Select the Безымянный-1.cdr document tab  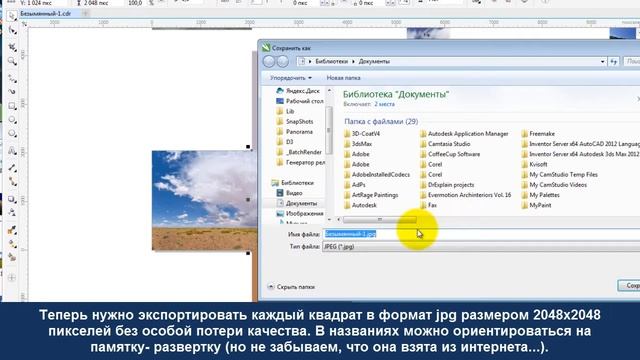click(x=45, y=13)
